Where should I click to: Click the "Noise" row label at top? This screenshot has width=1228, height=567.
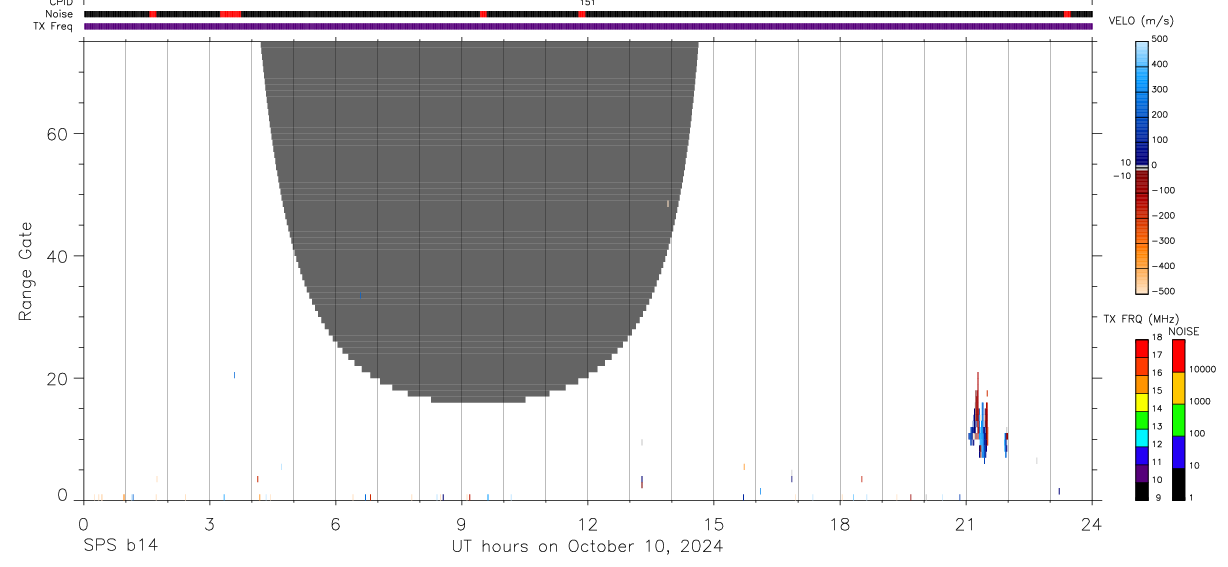pos(61,14)
